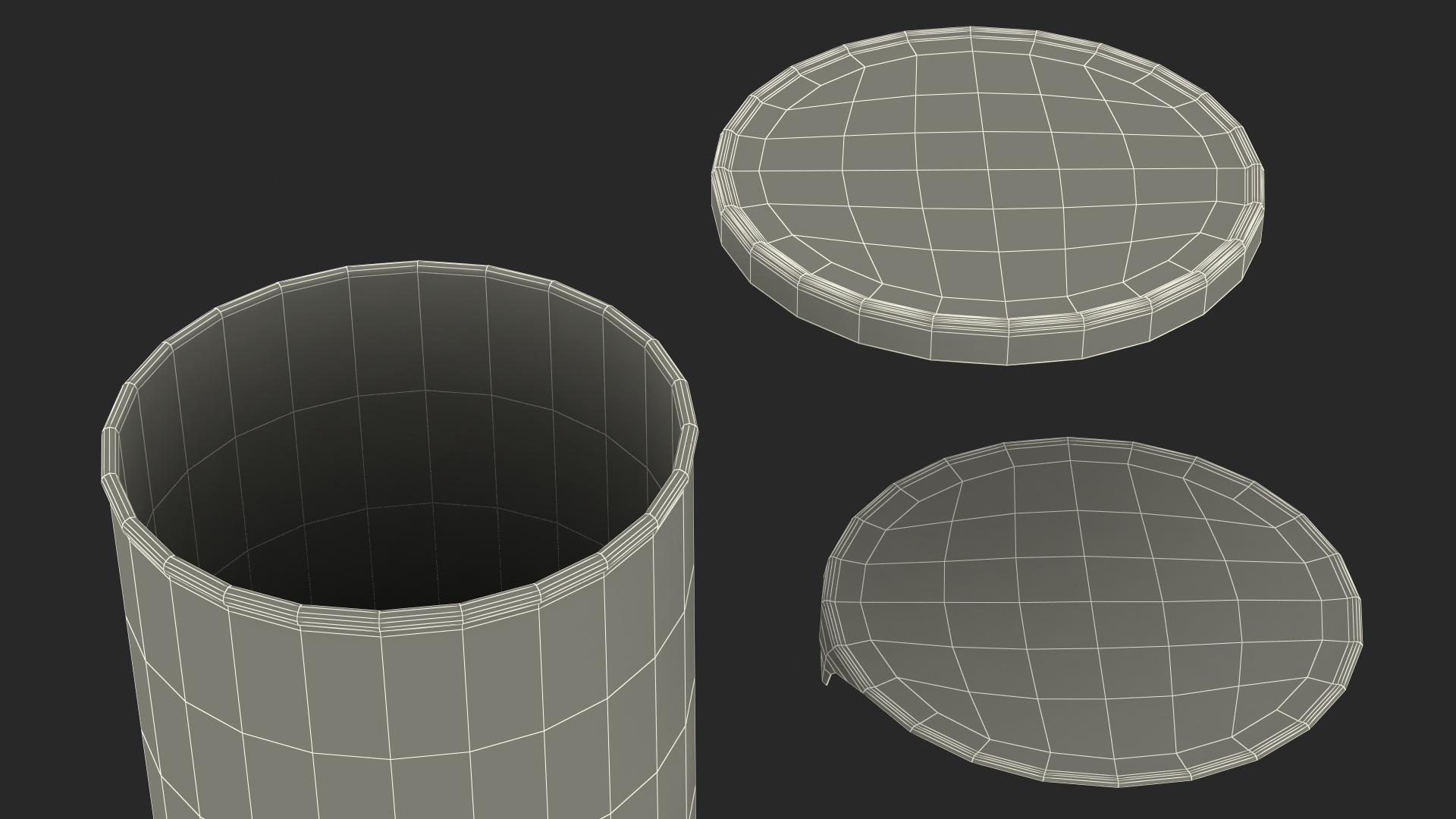The width and height of the screenshot is (1456, 819).
Task: Select the lower thin foil lid mesh
Action: tap(1092, 610)
